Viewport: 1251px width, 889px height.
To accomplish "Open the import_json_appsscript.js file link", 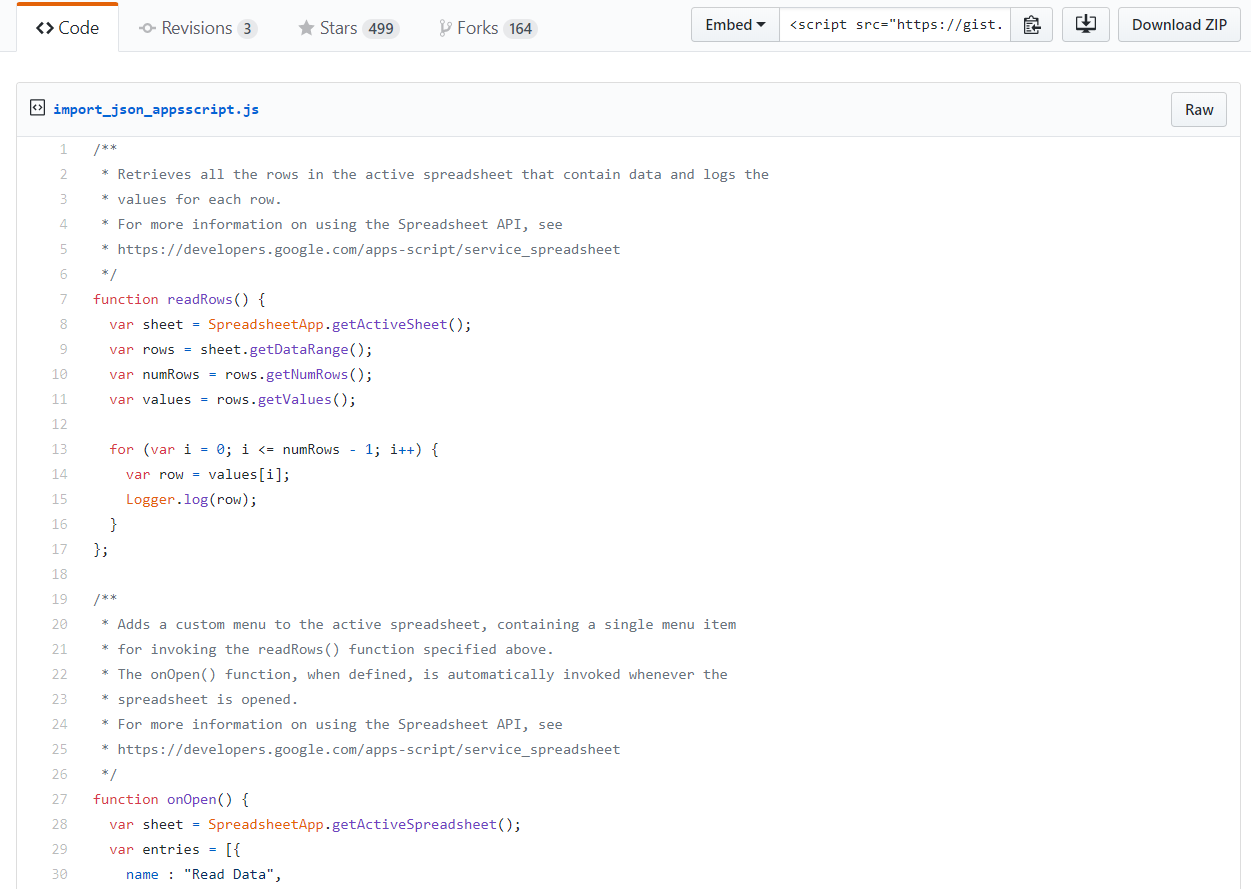I will pos(156,109).
